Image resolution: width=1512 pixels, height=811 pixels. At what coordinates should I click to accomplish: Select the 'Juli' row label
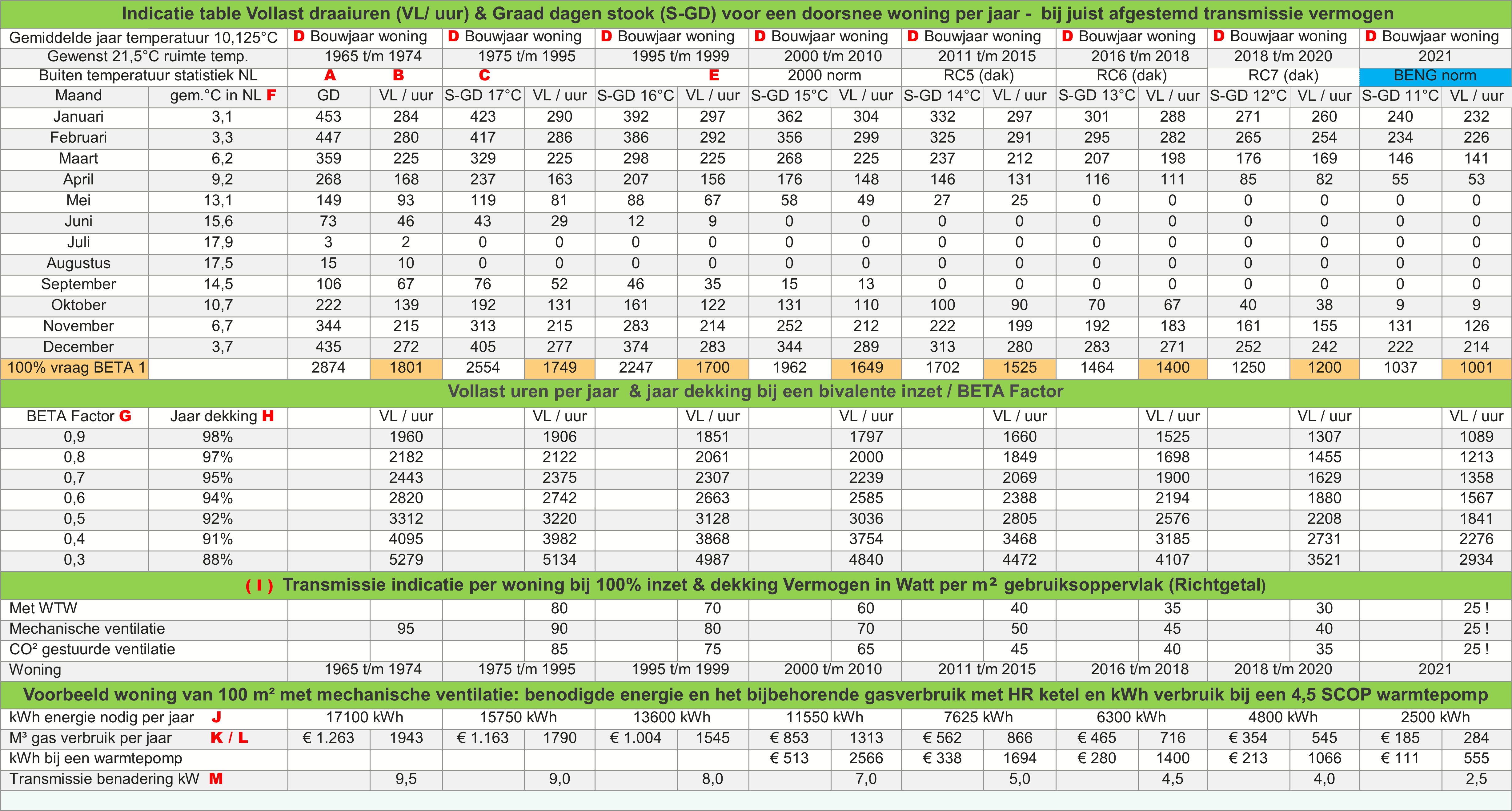tap(74, 243)
